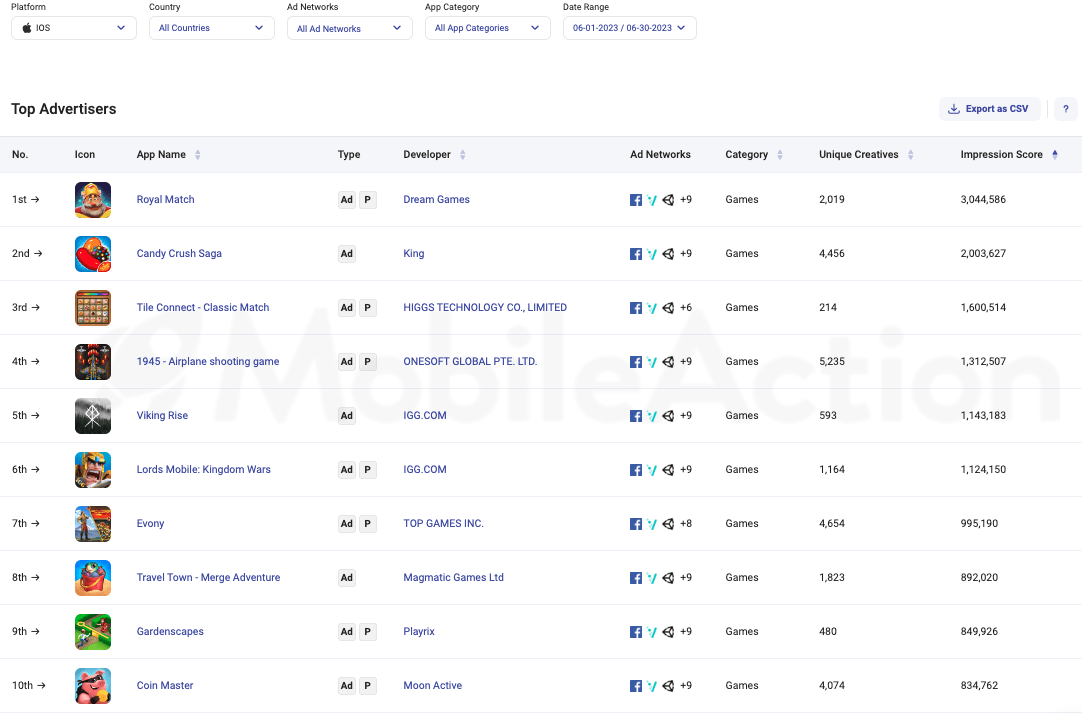Click the P badge in Evony row
The image size is (1082, 714).
pyautogui.click(x=368, y=524)
